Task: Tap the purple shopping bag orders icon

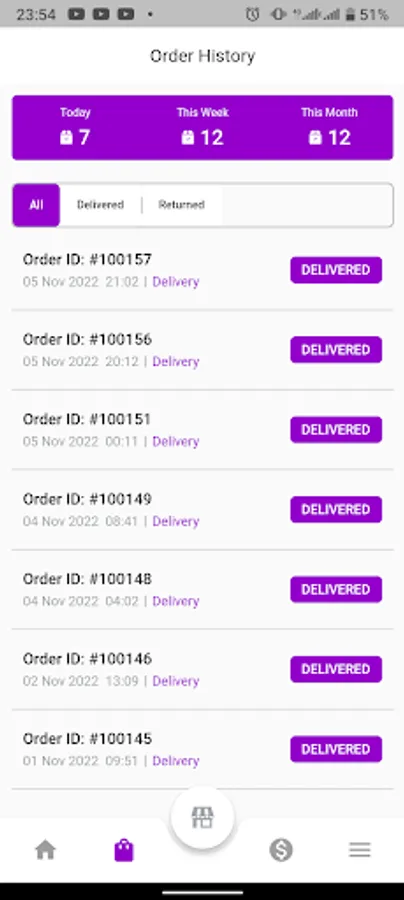Action: [x=124, y=849]
